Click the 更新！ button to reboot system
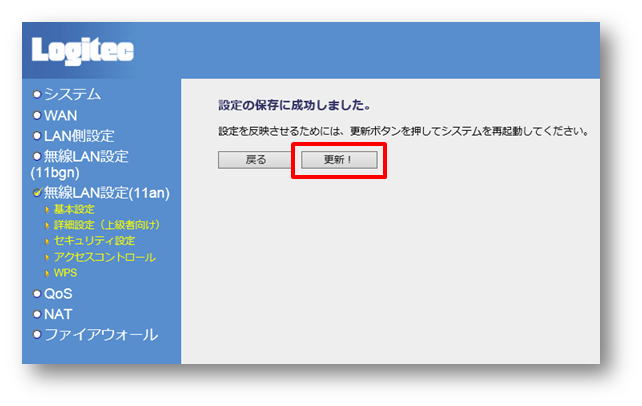This screenshot has height=406, width=642. (x=339, y=160)
